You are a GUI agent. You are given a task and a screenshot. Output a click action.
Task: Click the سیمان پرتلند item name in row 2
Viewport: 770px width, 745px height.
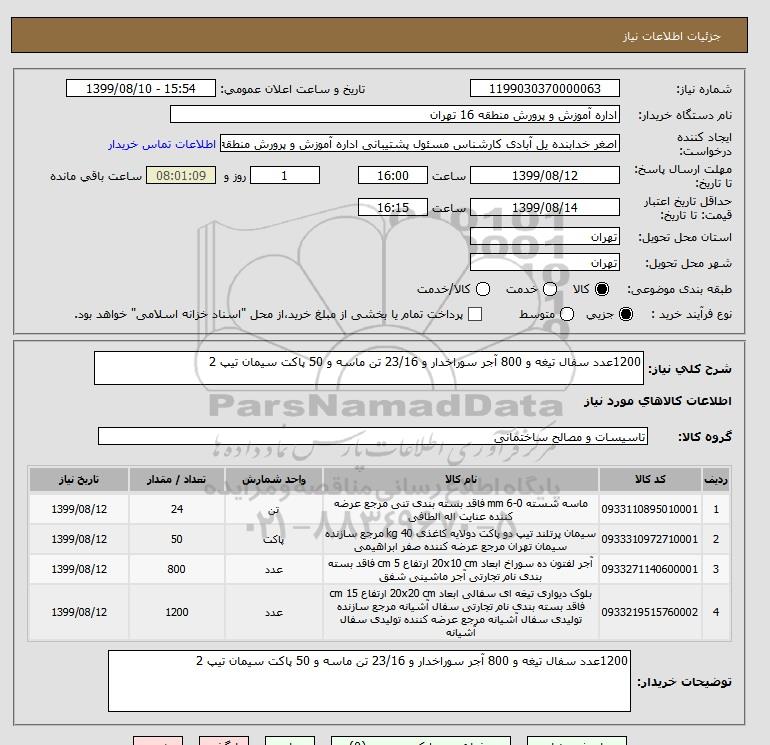(461, 539)
